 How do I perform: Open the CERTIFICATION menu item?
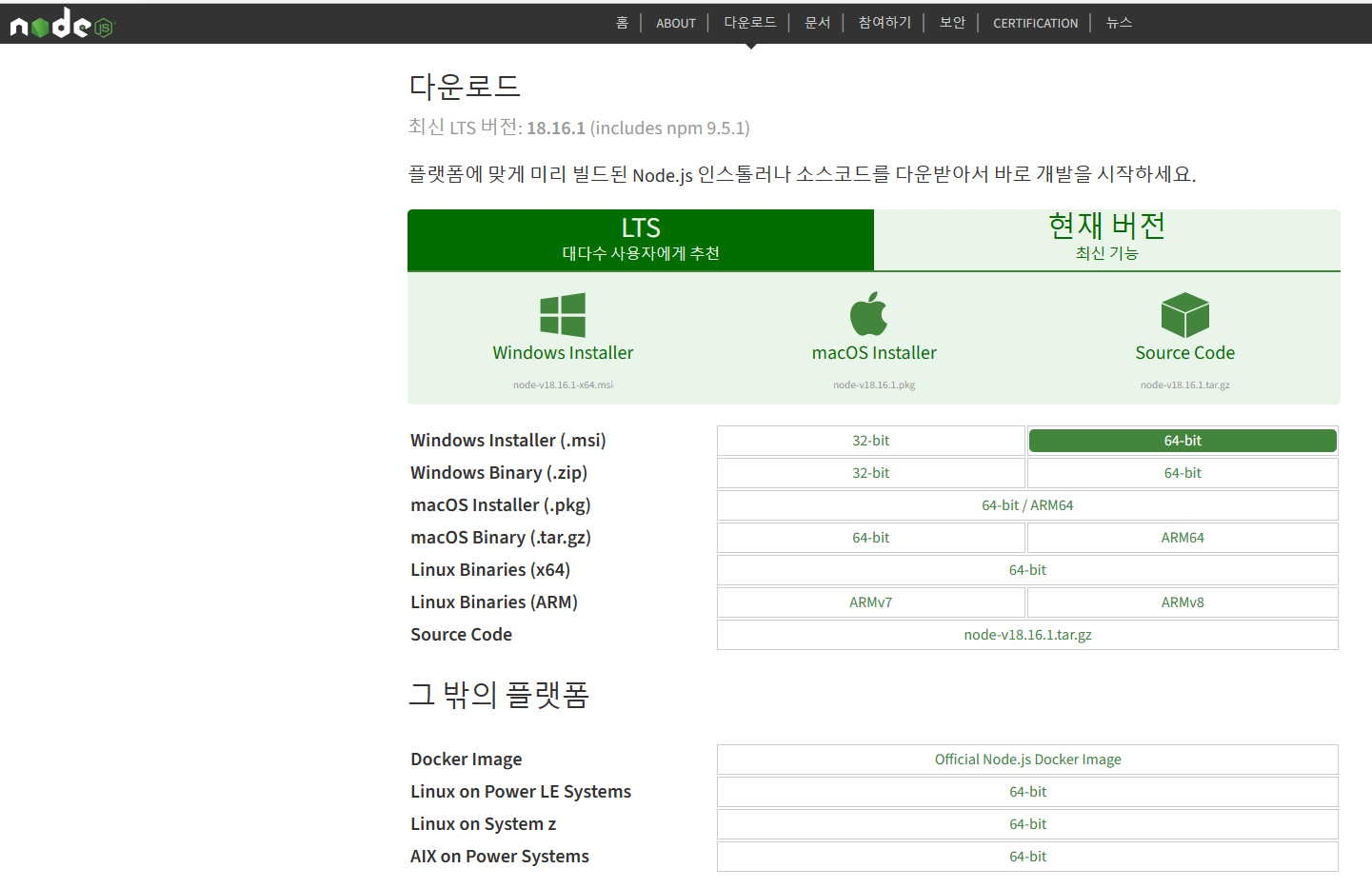click(1036, 23)
